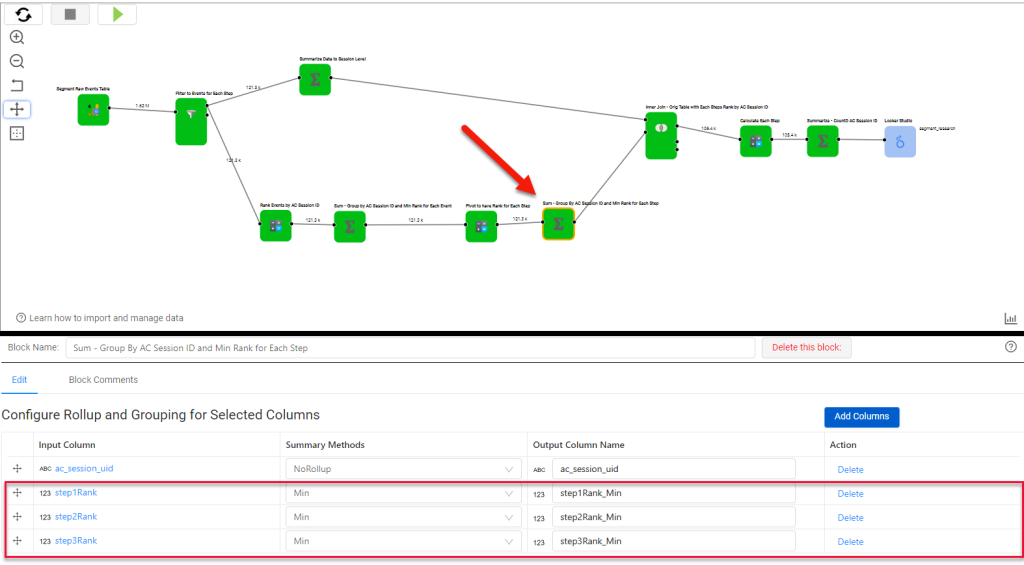
Task: Click the Output Column Name header
Action: click(x=579, y=445)
